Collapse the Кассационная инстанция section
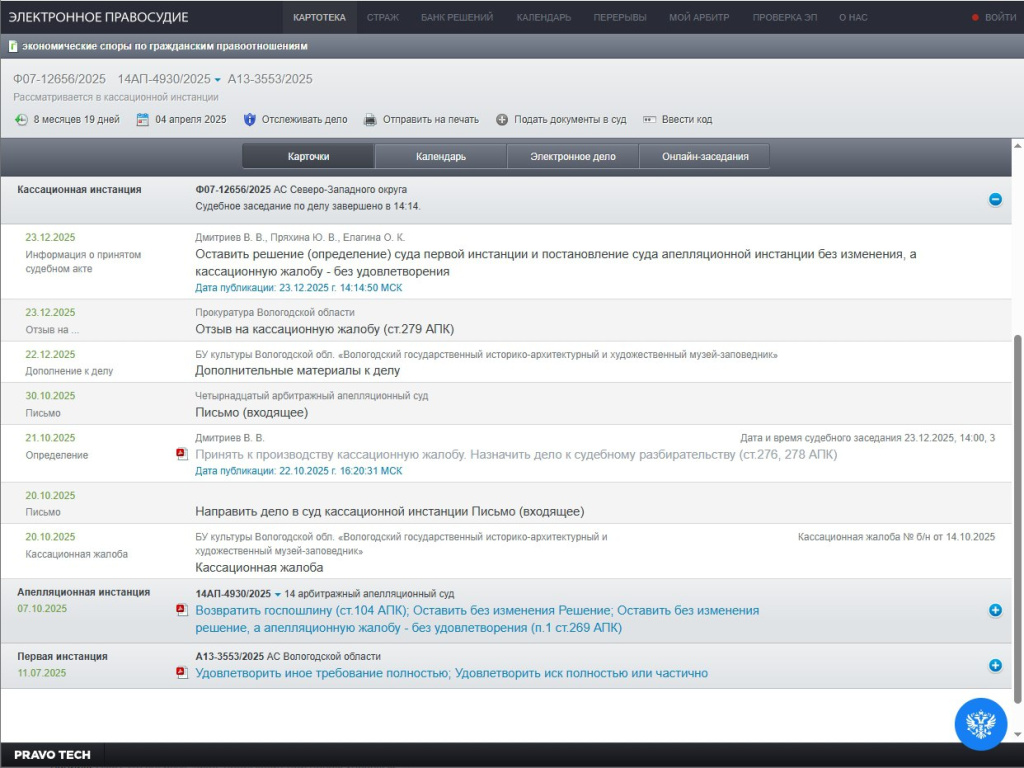The width and height of the screenshot is (1024, 768). point(995,199)
